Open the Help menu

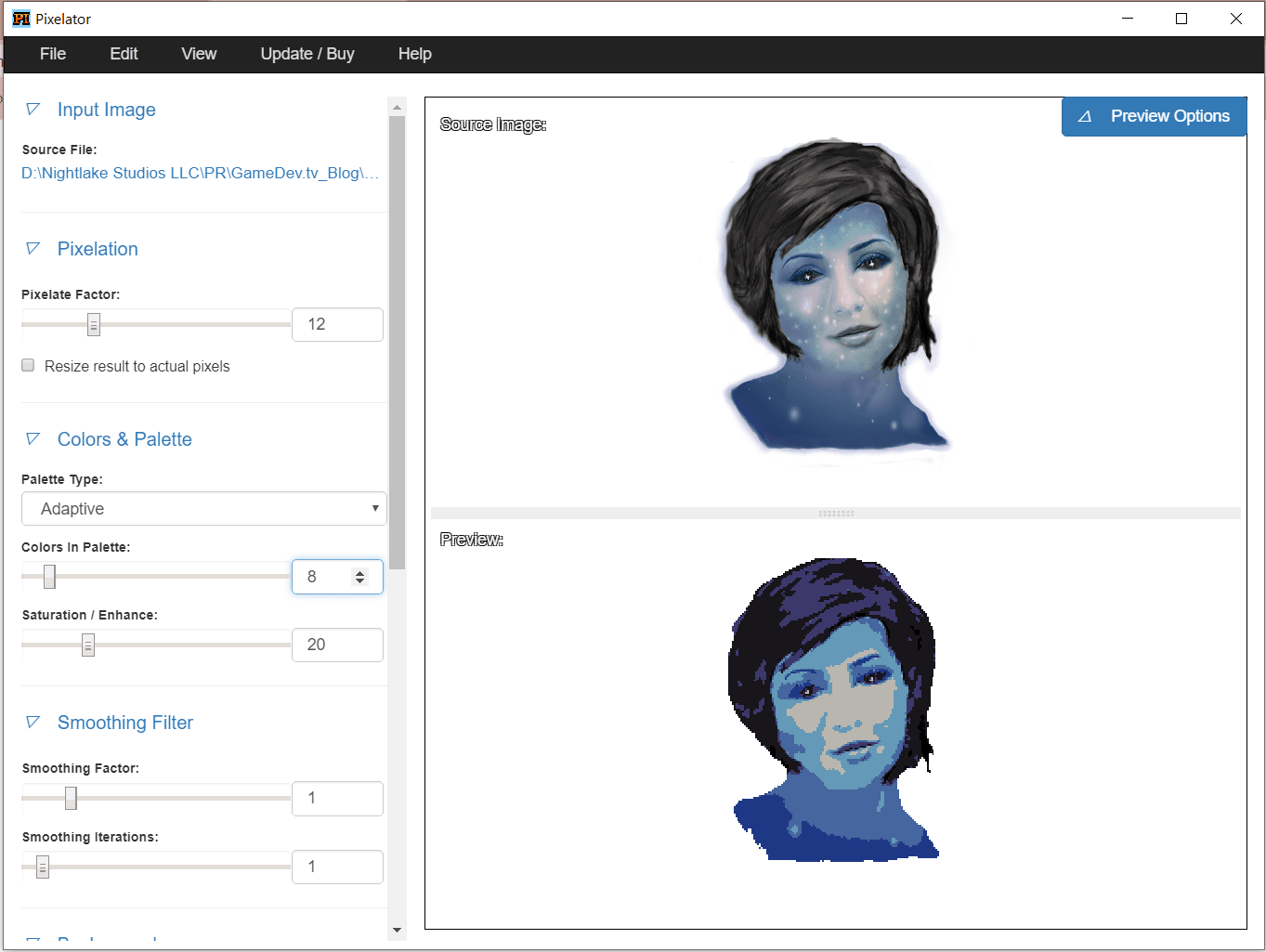(414, 54)
